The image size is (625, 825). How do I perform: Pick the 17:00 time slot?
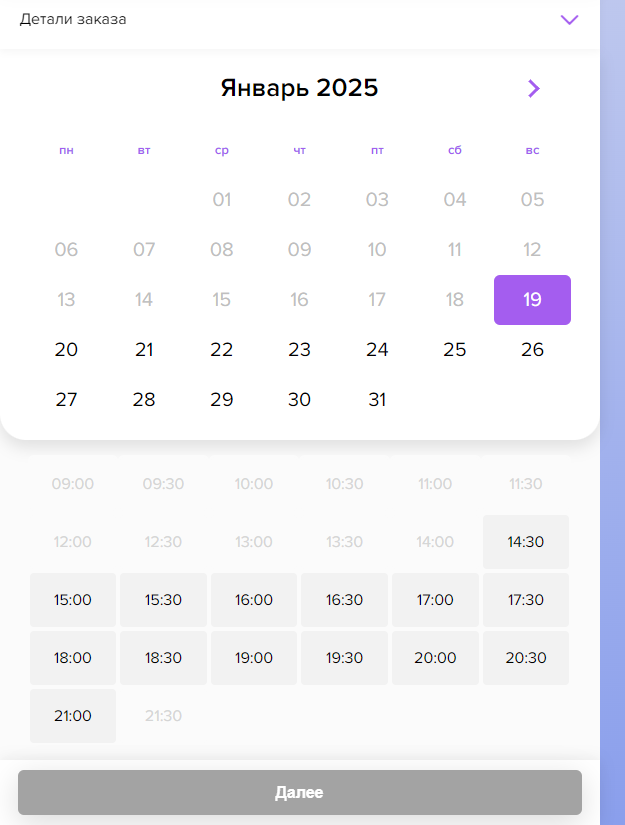[435, 600]
